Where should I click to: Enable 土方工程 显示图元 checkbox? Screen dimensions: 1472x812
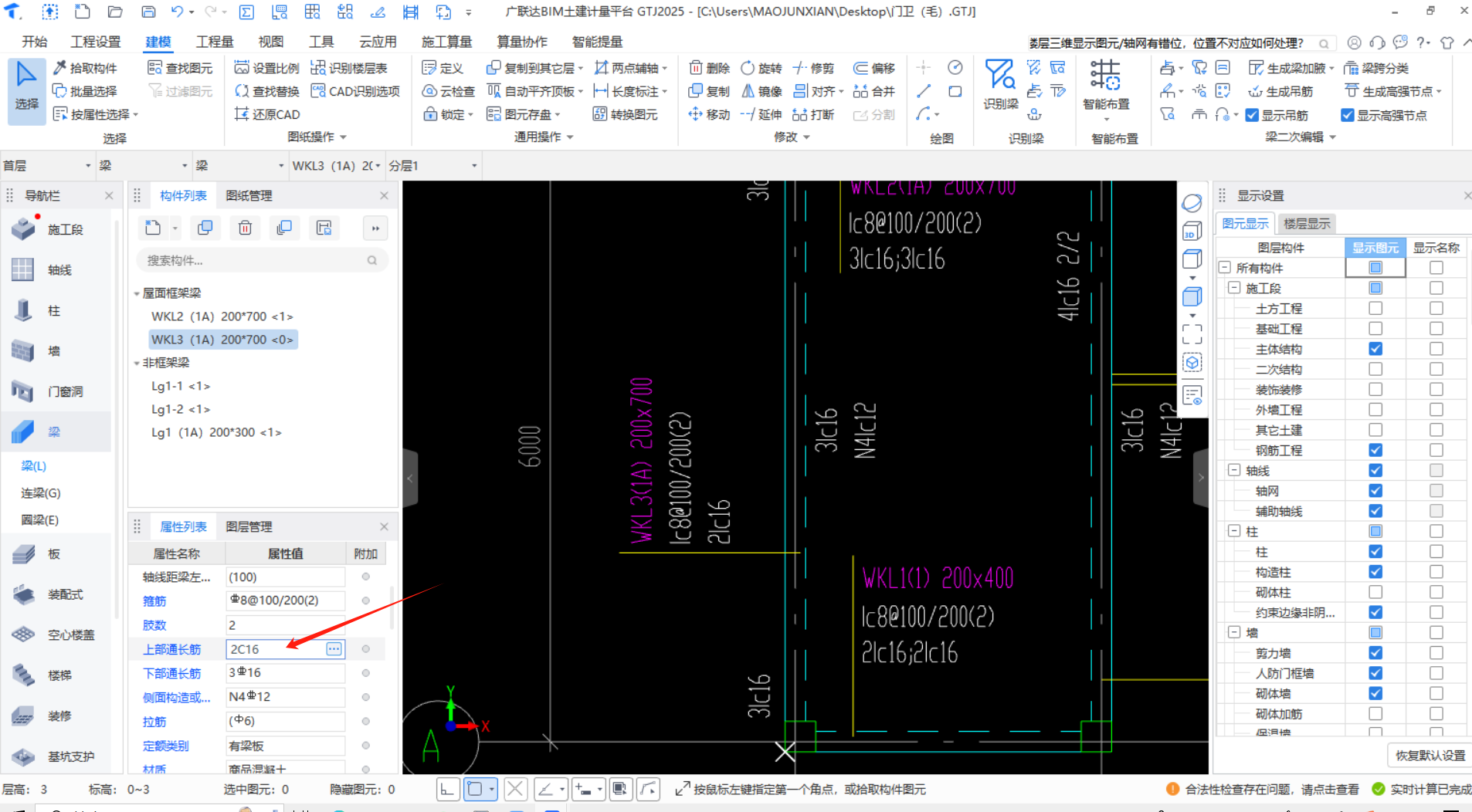[x=1375, y=308]
